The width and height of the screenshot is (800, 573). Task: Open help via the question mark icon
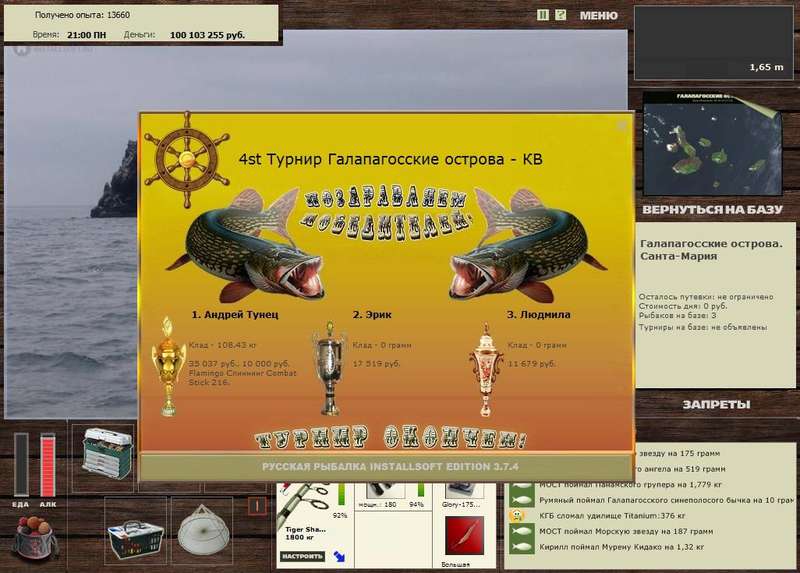(x=560, y=15)
